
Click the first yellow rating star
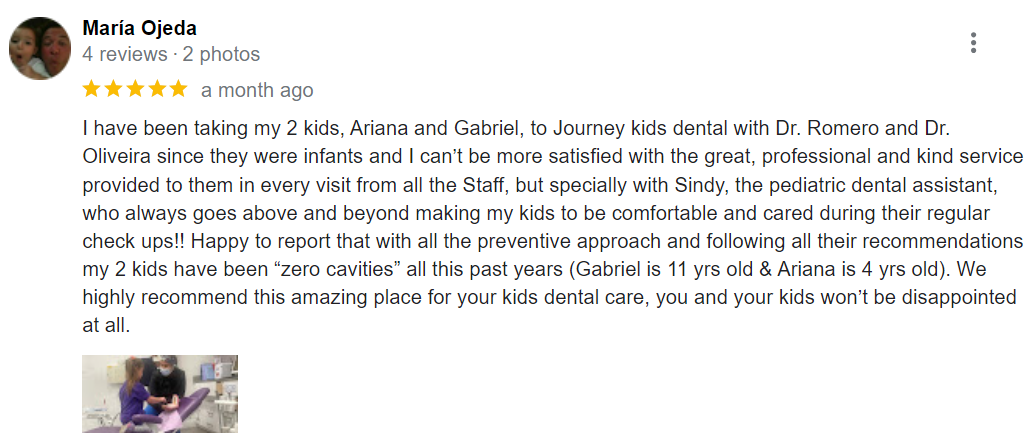[x=91, y=89]
